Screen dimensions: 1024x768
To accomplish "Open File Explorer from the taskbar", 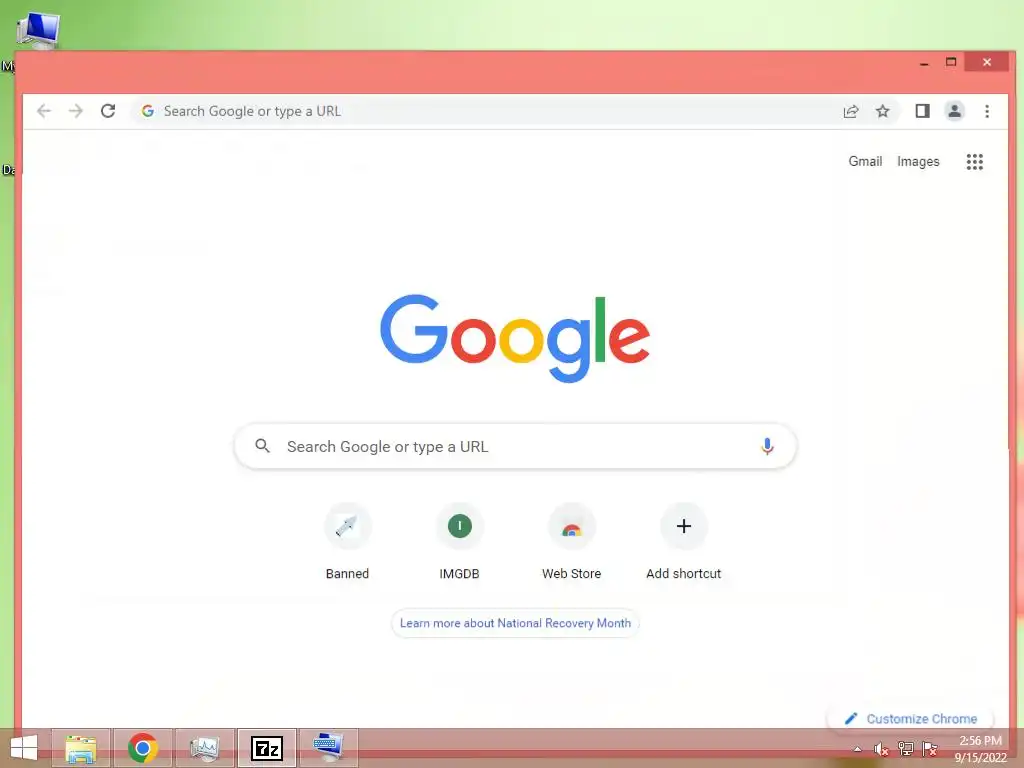I will pos(81,748).
